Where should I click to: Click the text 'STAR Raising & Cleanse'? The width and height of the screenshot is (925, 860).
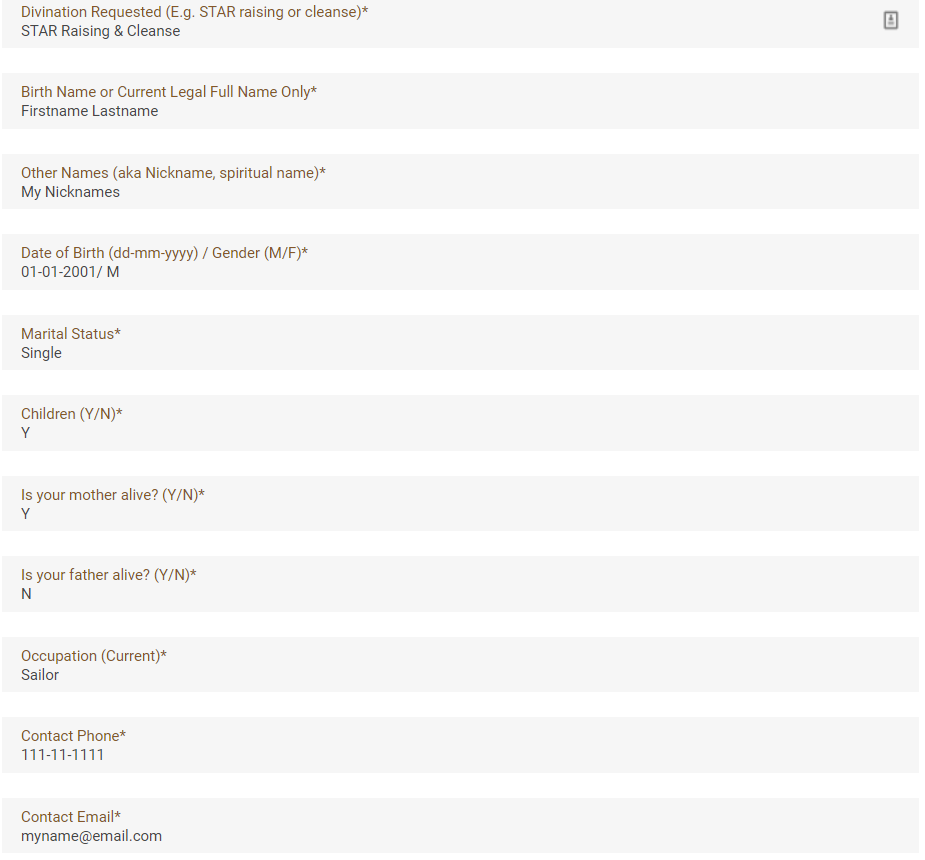(100, 31)
